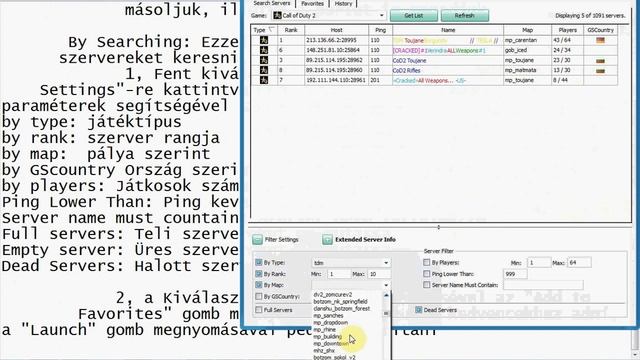Sort server list by Ping column
The height and width of the screenshot is (360, 640).
point(380,30)
